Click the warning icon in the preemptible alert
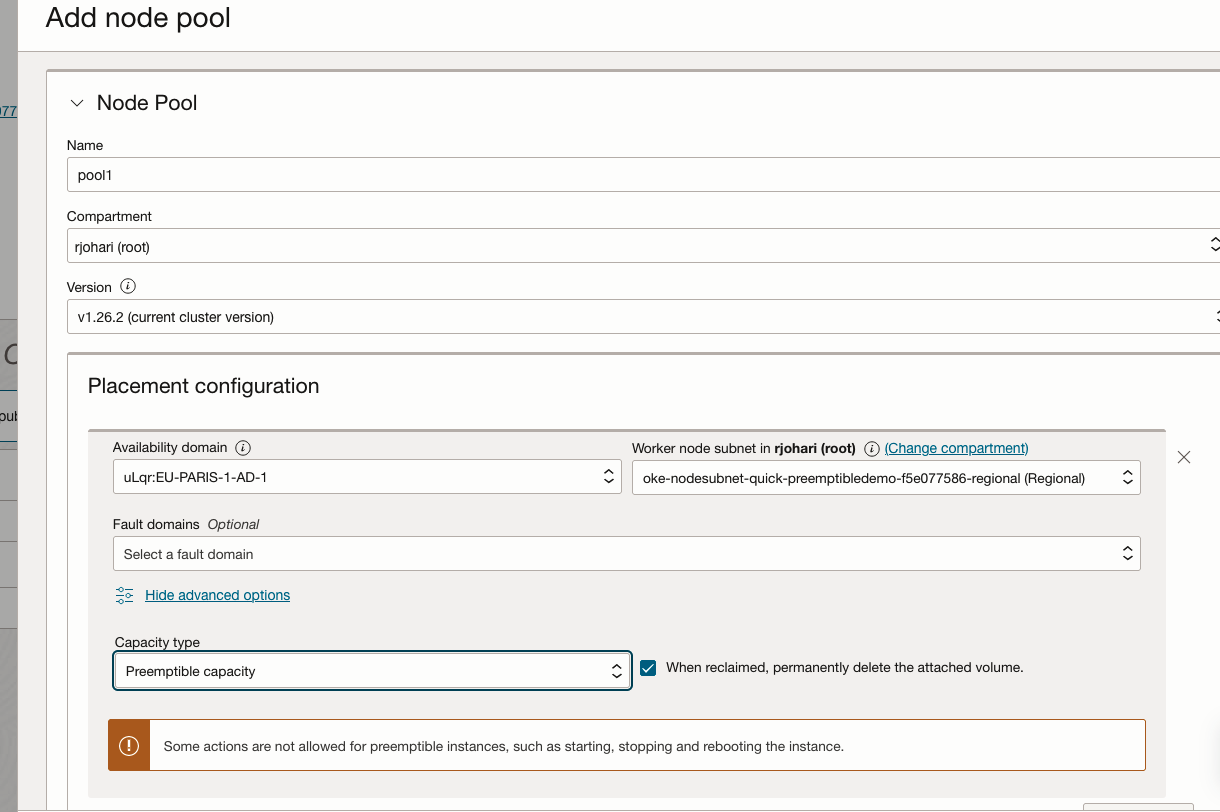Viewport: 1220px width, 812px height. tap(128, 744)
